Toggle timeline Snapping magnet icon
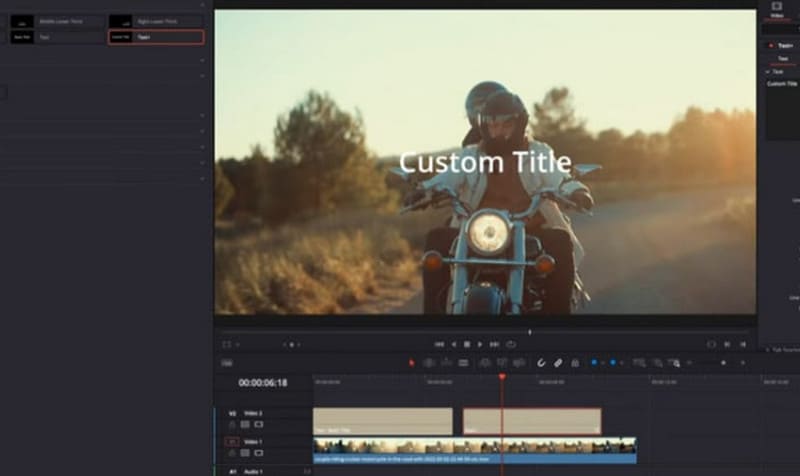 tap(541, 363)
